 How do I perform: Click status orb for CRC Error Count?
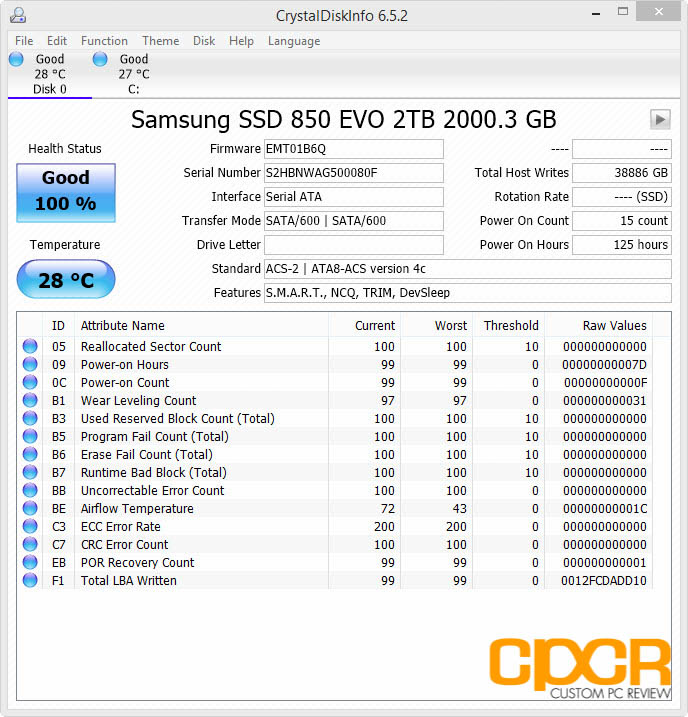click(x=30, y=545)
